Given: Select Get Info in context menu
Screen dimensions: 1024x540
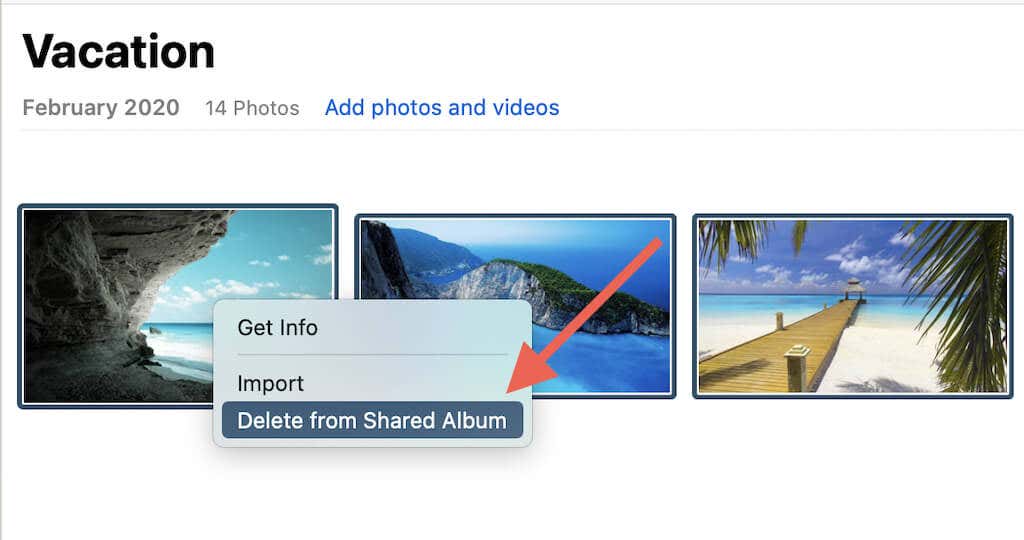Looking at the screenshot, I should click(278, 327).
